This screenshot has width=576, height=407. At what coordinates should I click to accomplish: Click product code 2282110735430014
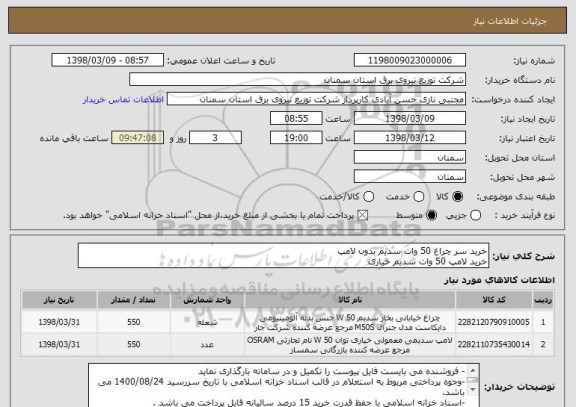[493, 345]
